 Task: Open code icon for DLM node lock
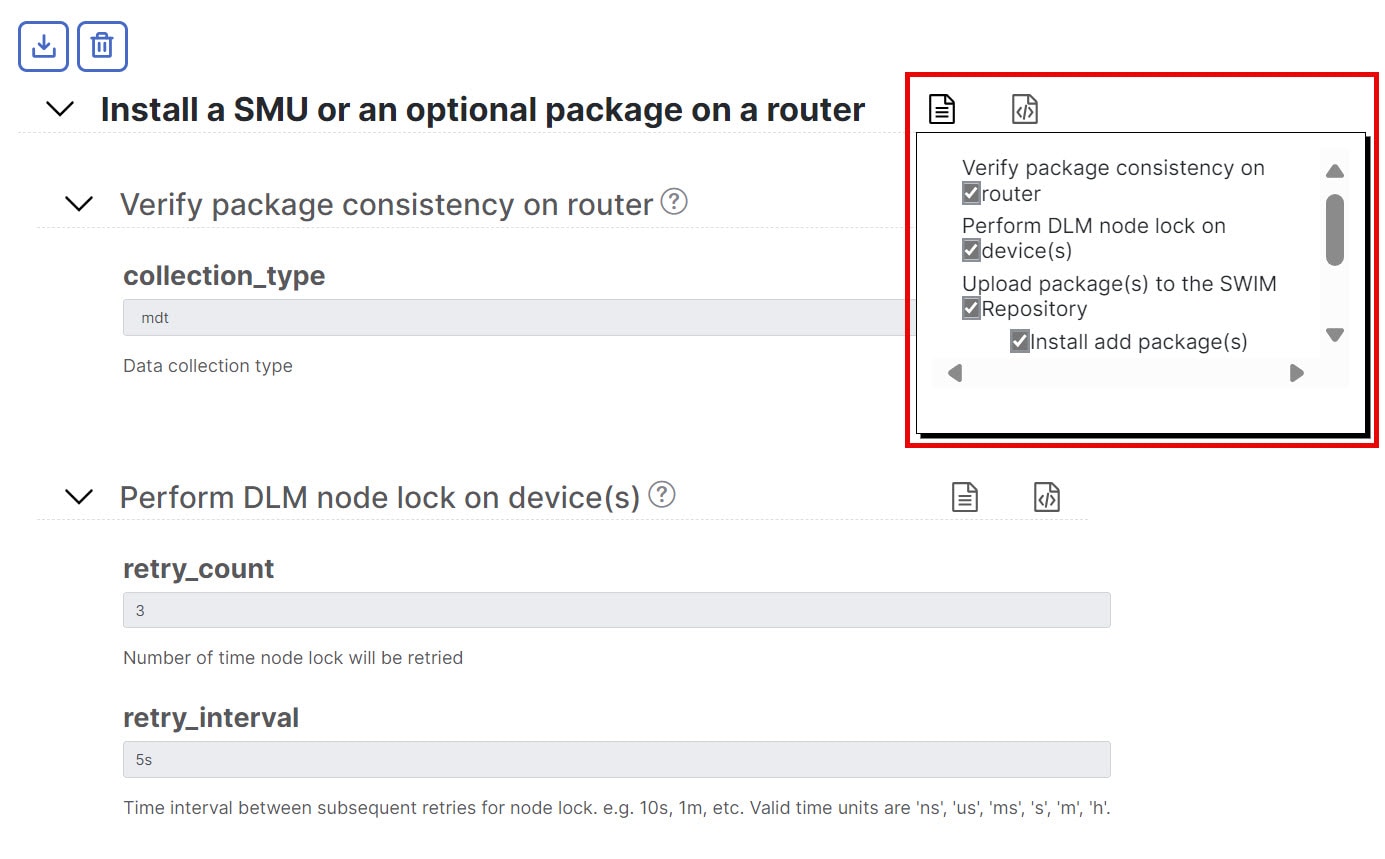pos(1047,496)
